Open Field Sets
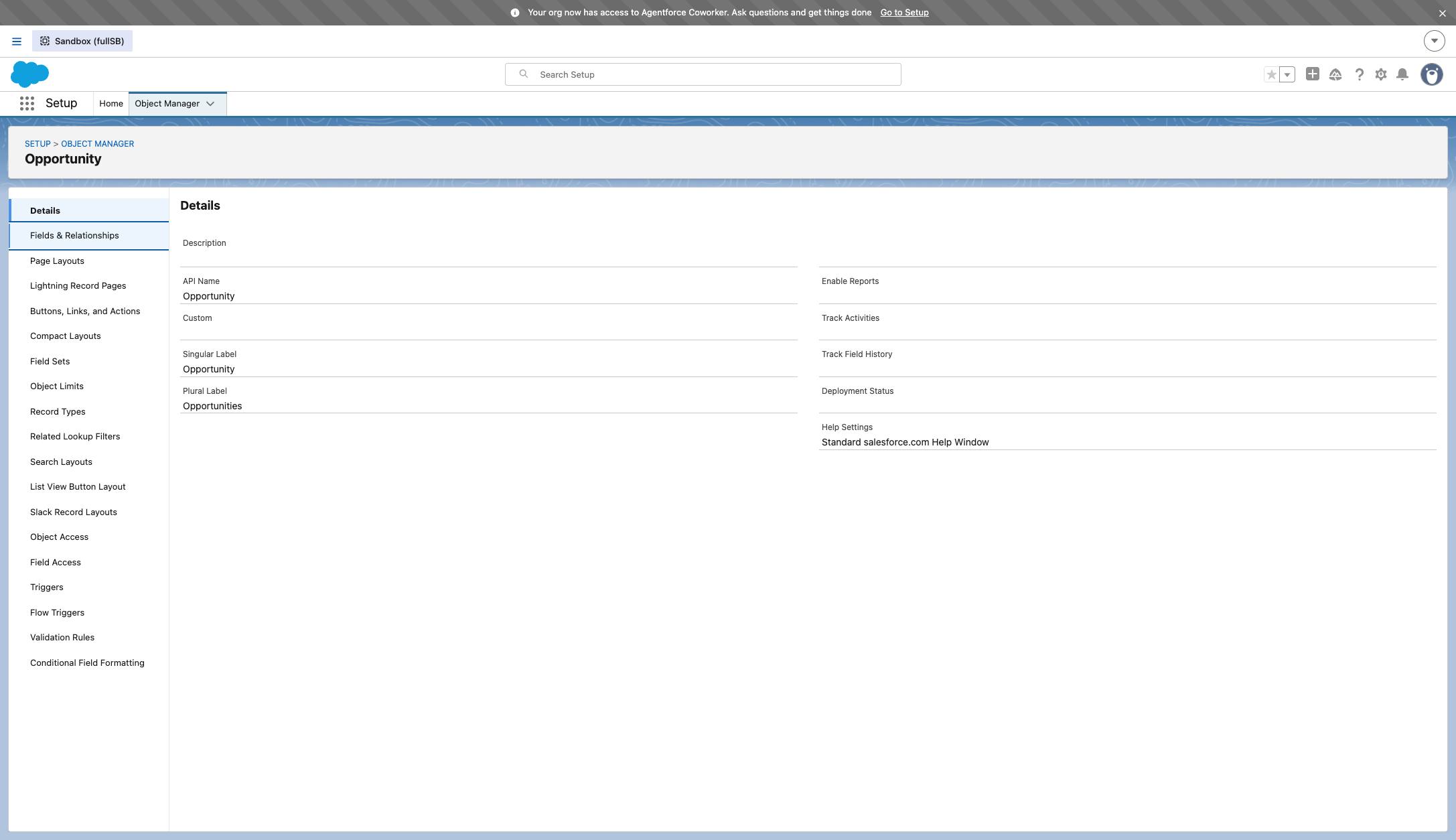The height and width of the screenshot is (840, 1456). tap(89, 362)
